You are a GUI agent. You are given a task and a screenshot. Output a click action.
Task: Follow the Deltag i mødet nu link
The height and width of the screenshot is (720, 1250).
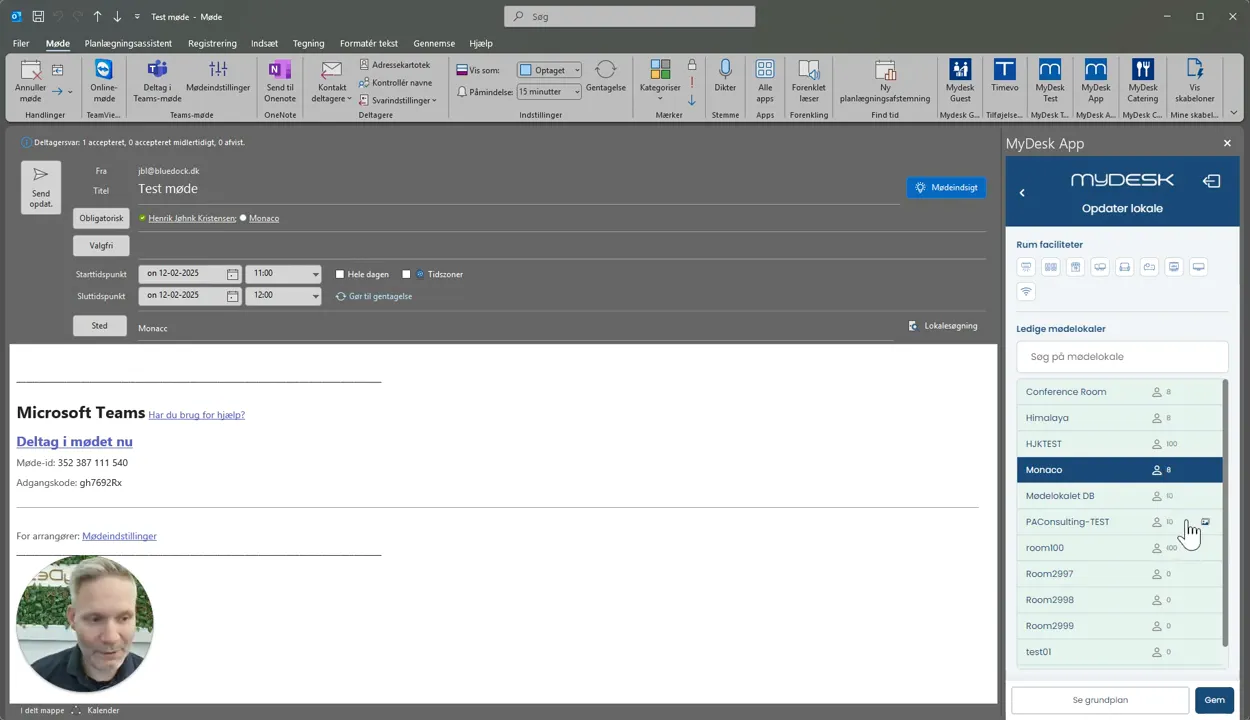click(74, 441)
